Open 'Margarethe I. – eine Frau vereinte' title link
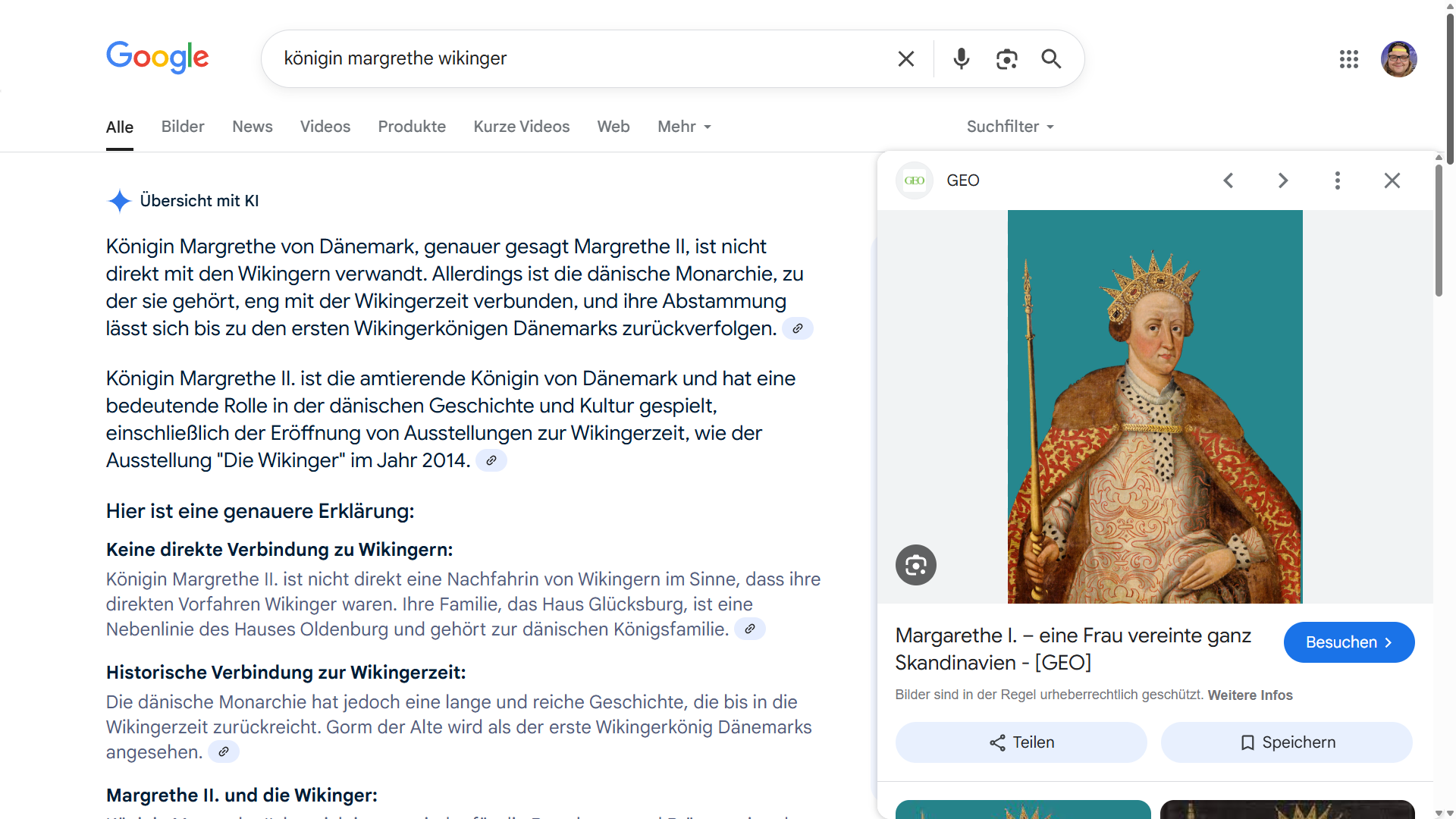The width and height of the screenshot is (1456, 819). click(1073, 649)
